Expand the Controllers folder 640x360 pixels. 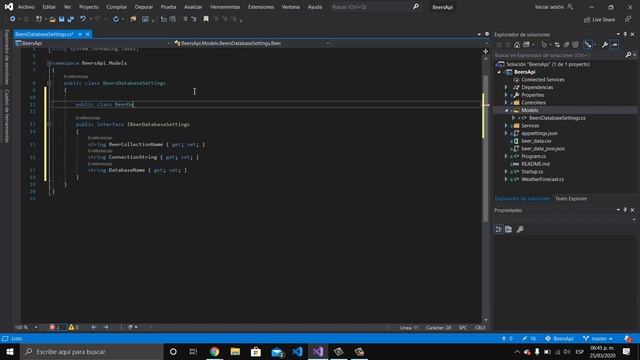coord(506,103)
